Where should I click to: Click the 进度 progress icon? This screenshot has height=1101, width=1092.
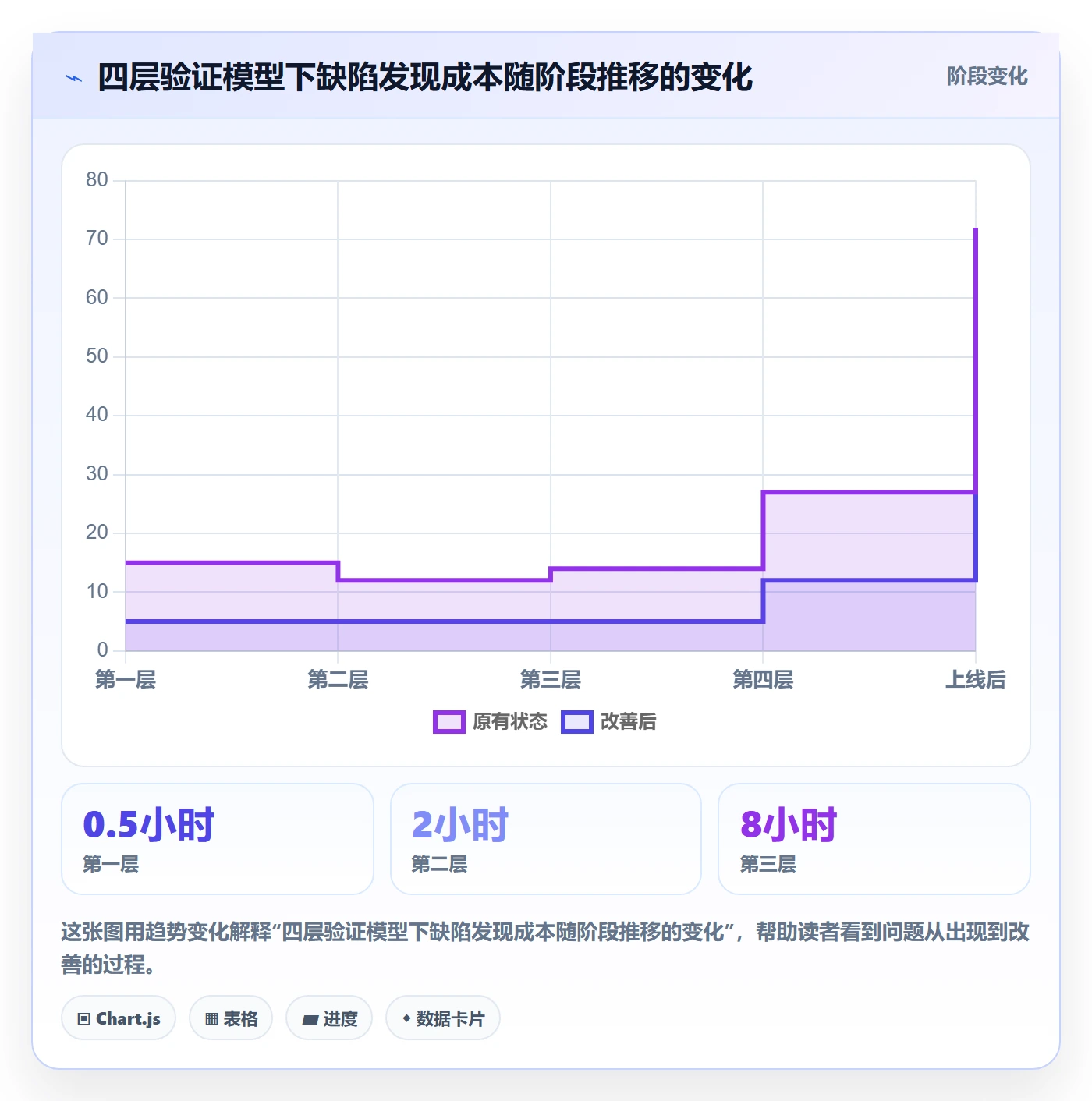click(310, 1019)
